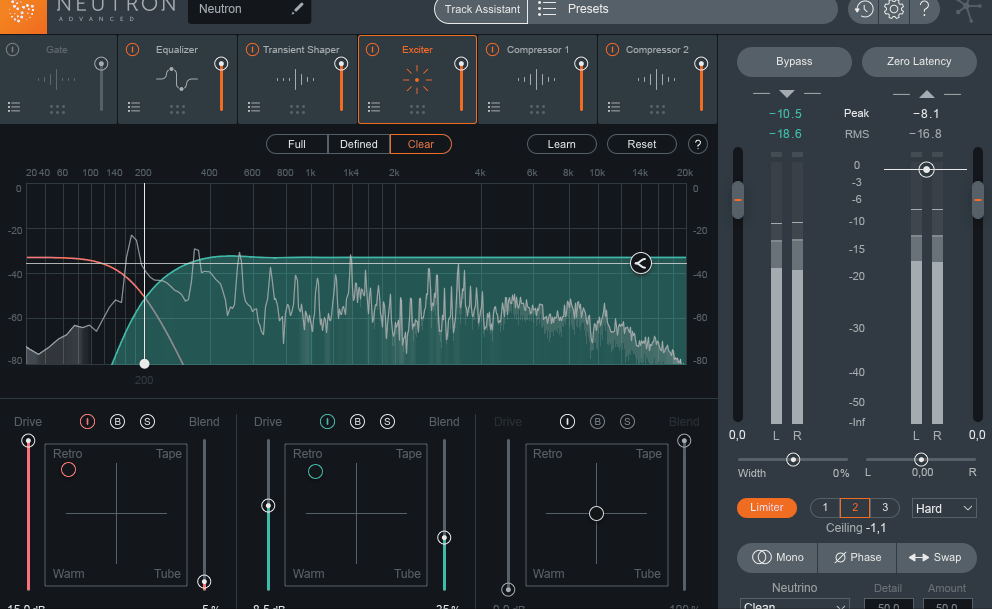Click the collapse arrow on the spectrum
This screenshot has height=609, width=992.
pos(640,263)
